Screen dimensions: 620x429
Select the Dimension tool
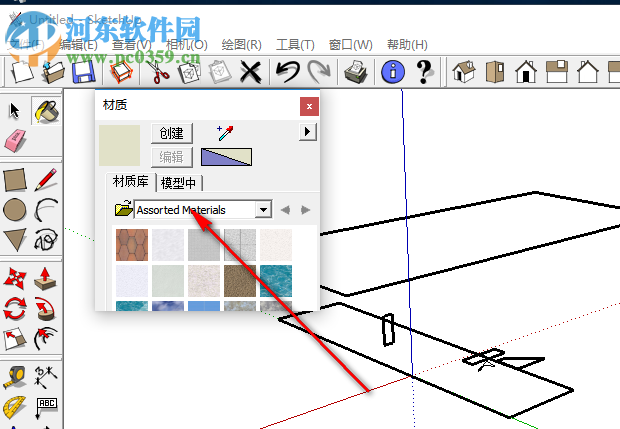(46, 377)
